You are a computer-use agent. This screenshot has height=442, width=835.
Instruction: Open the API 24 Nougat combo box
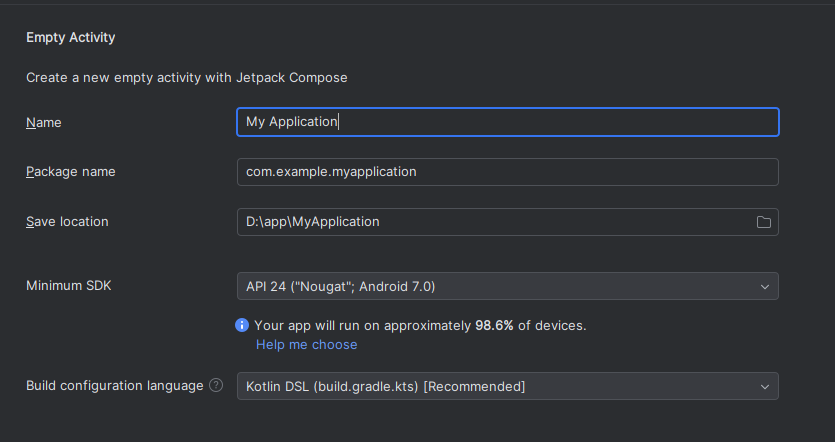point(507,286)
